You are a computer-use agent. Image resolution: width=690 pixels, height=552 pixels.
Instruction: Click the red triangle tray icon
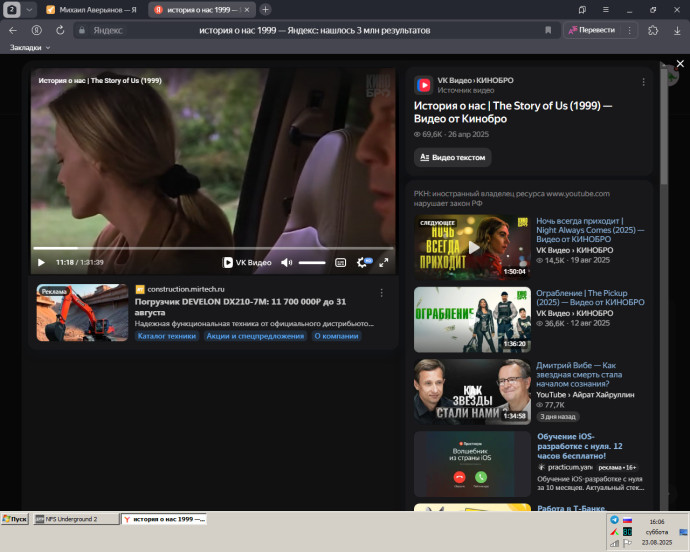point(614,532)
